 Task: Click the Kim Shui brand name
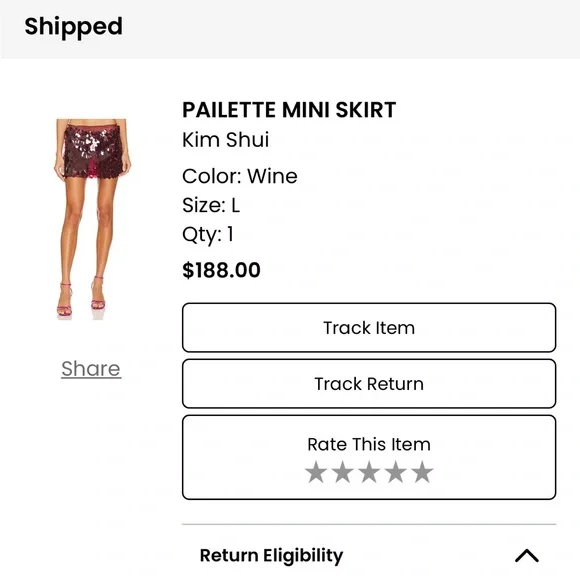[x=225, y=140]
